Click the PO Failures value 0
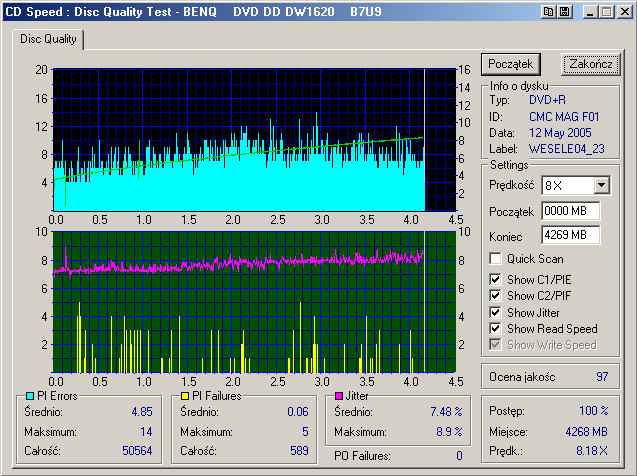The image size is (637, 476). (x=459, y=456)
